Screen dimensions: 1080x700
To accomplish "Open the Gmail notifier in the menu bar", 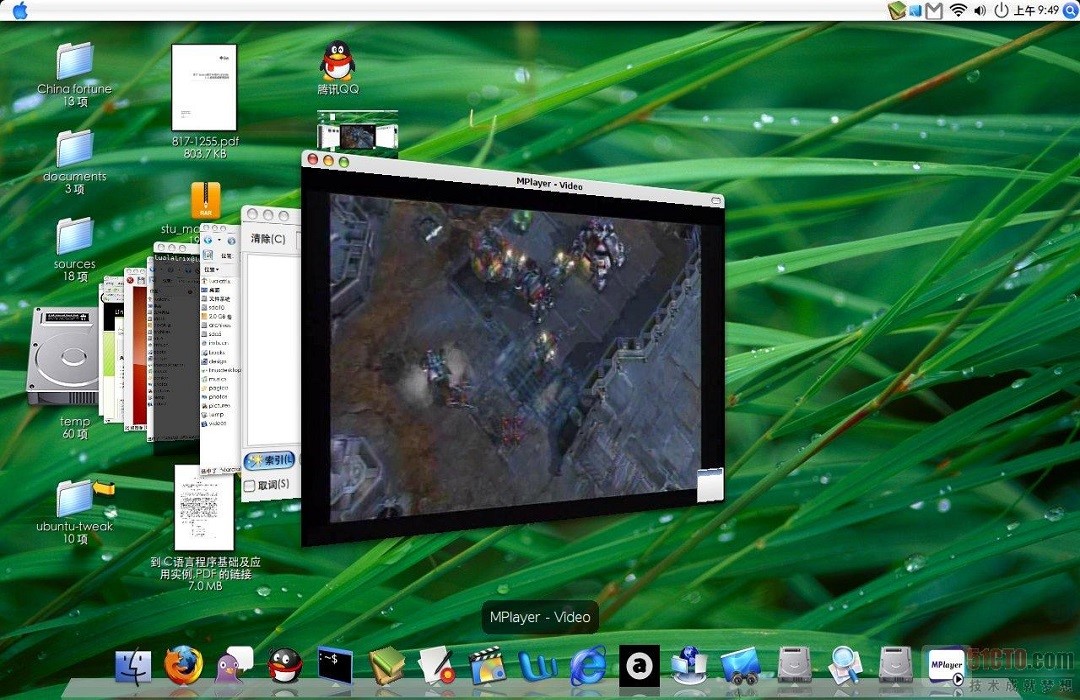I will point(934,11).
